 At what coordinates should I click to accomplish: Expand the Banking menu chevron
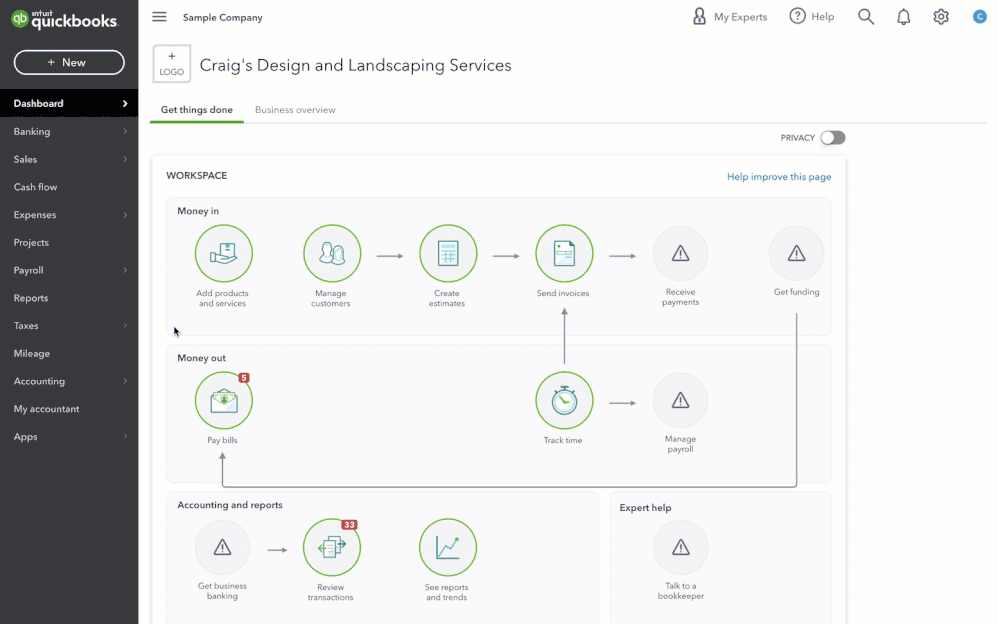coord(125,131)
